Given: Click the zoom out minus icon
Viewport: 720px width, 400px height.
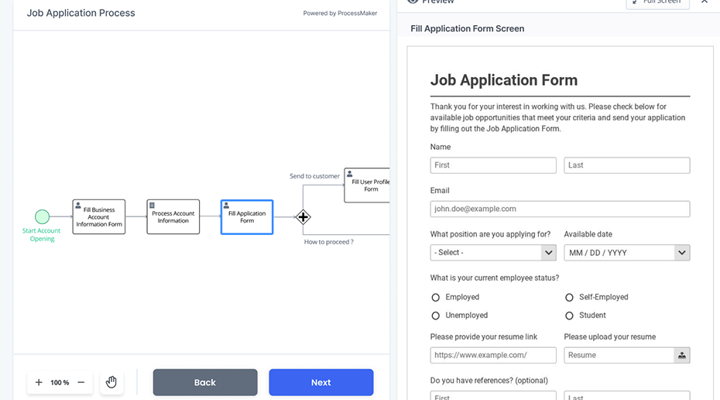Looking at the screenshot, I should [81, 382].
